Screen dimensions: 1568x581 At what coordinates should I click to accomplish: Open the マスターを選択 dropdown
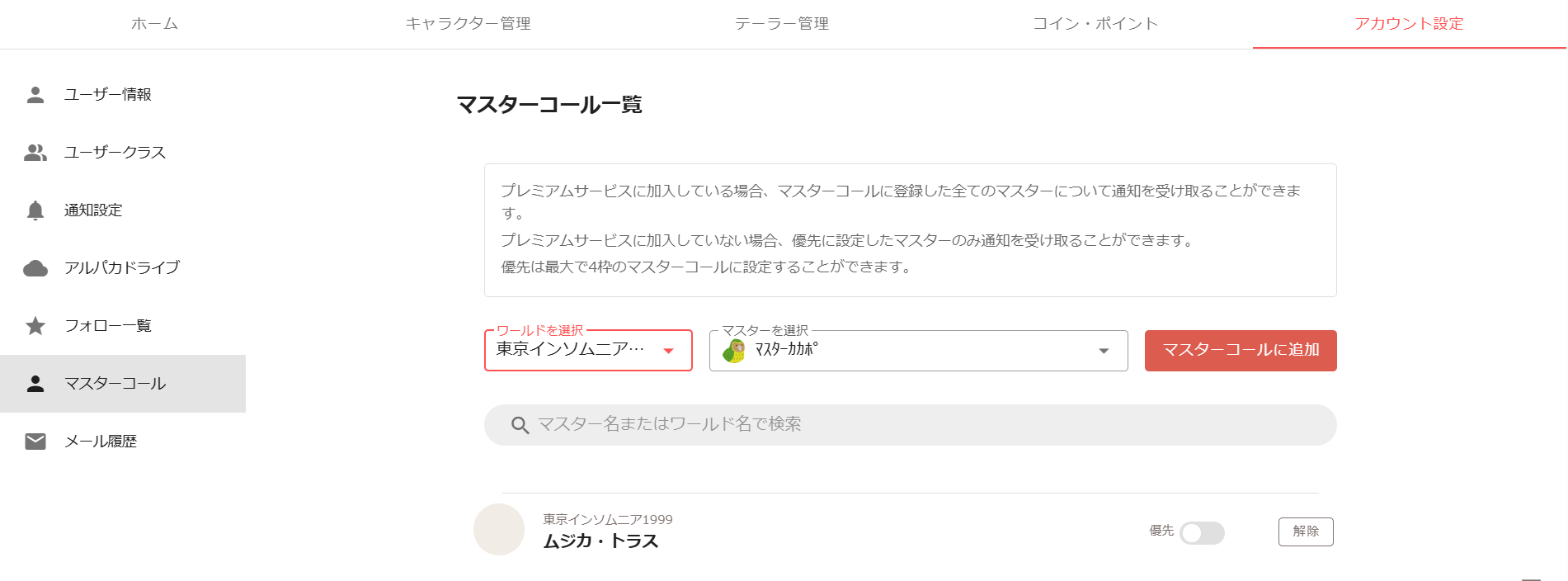tap(918, 351)
